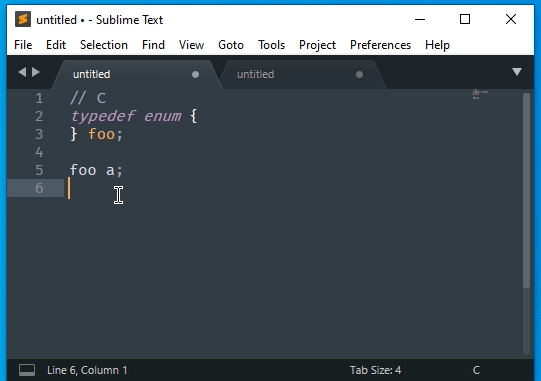Viewport: 541px width, 381px height.
Task: Go to next tab with right arrow
Action: click(x=36, y=72)
